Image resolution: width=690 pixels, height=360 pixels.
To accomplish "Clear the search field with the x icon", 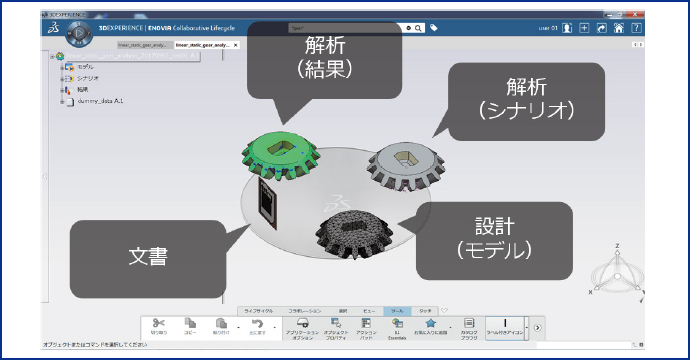I will click(409, 28).
